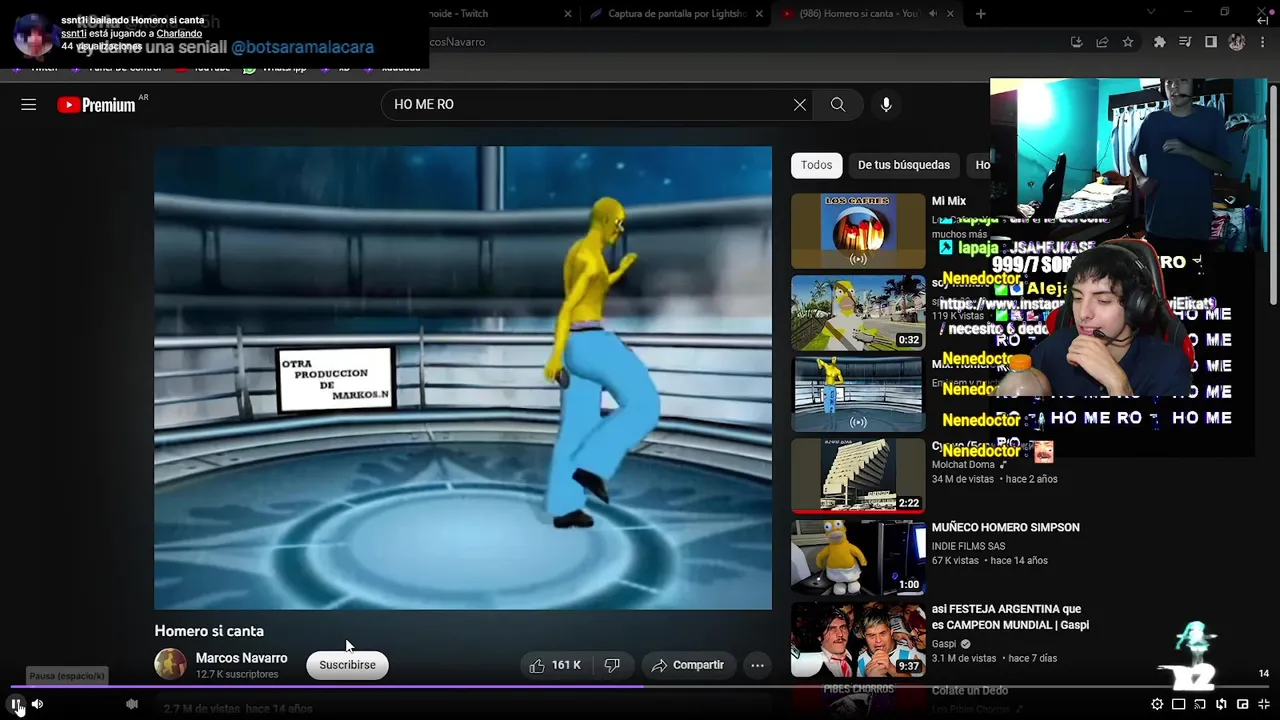Open ssnt1i streamer name link
1280x720 pixels.
[74, 33]
